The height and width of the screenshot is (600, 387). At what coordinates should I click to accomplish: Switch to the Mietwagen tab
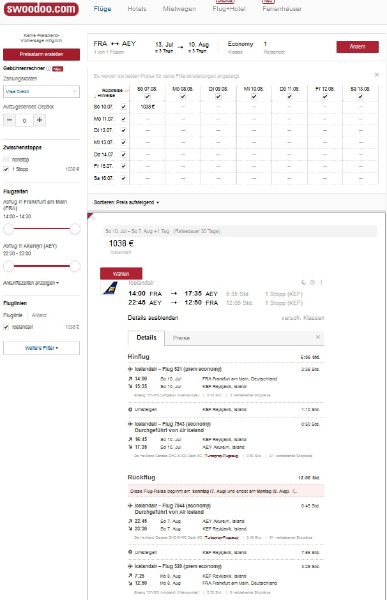tap(179, 9)
